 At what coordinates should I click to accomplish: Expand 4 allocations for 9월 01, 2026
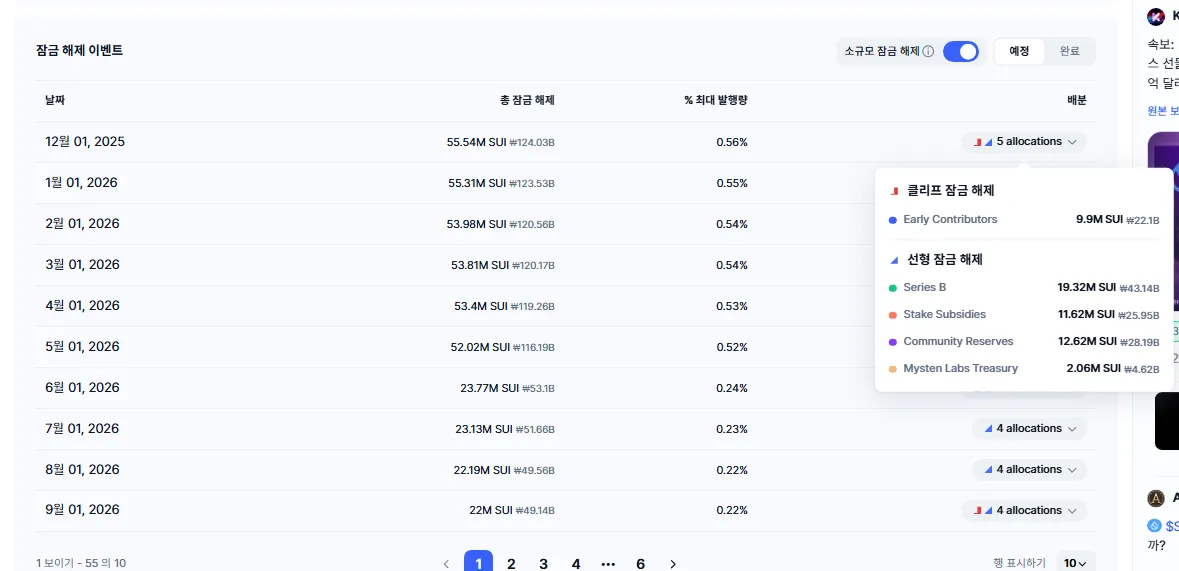[x=1024, y=511]
